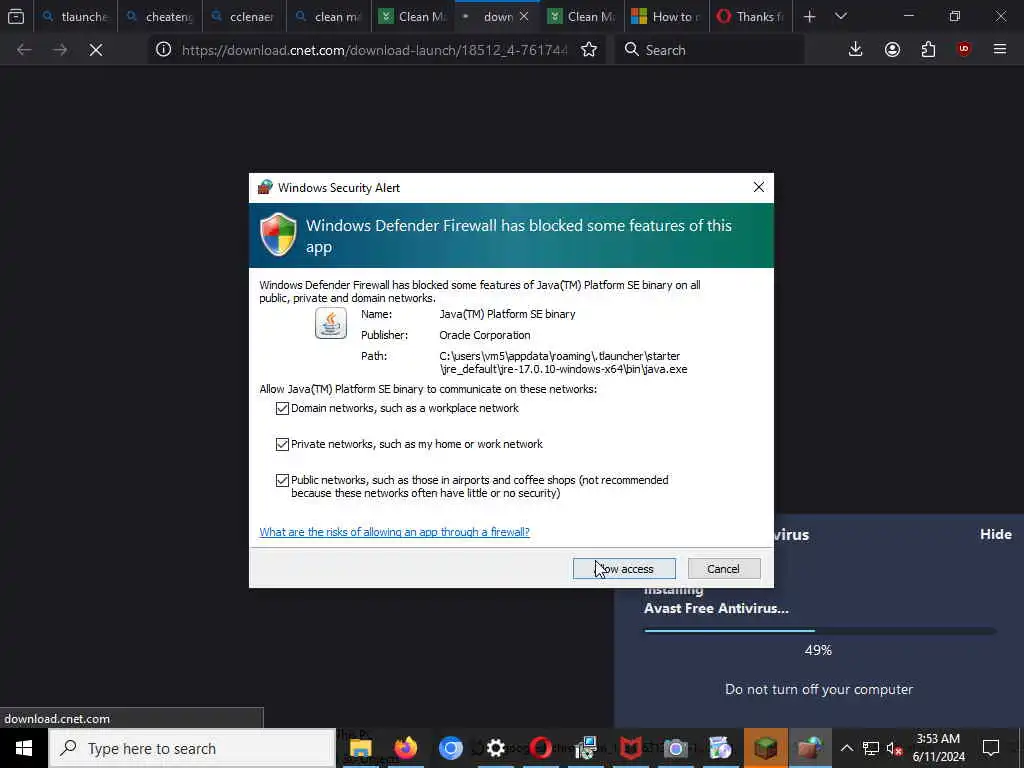Bookmark this page with the star
This screenshot has width=1024, height=768.
589,50
